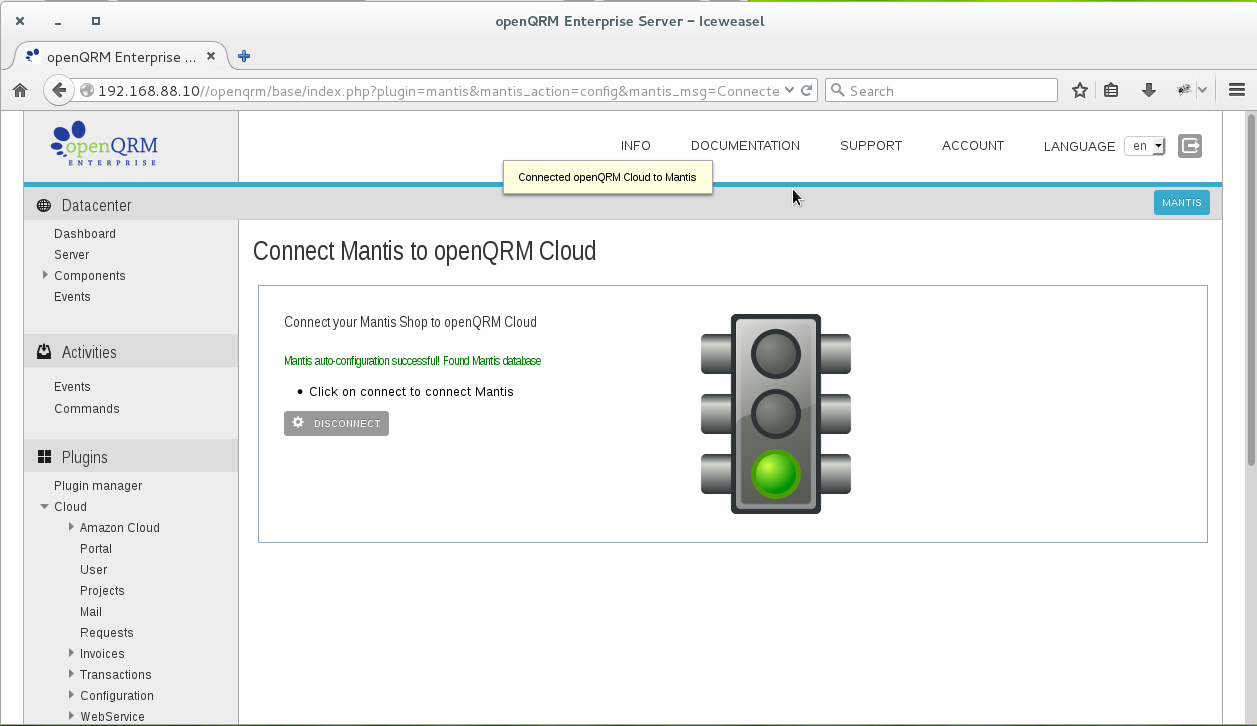The height and width of the screenshot is (726, 1257).
Task: Click the Activities section header
Action: pyautogui.click(x=131, y=352)
